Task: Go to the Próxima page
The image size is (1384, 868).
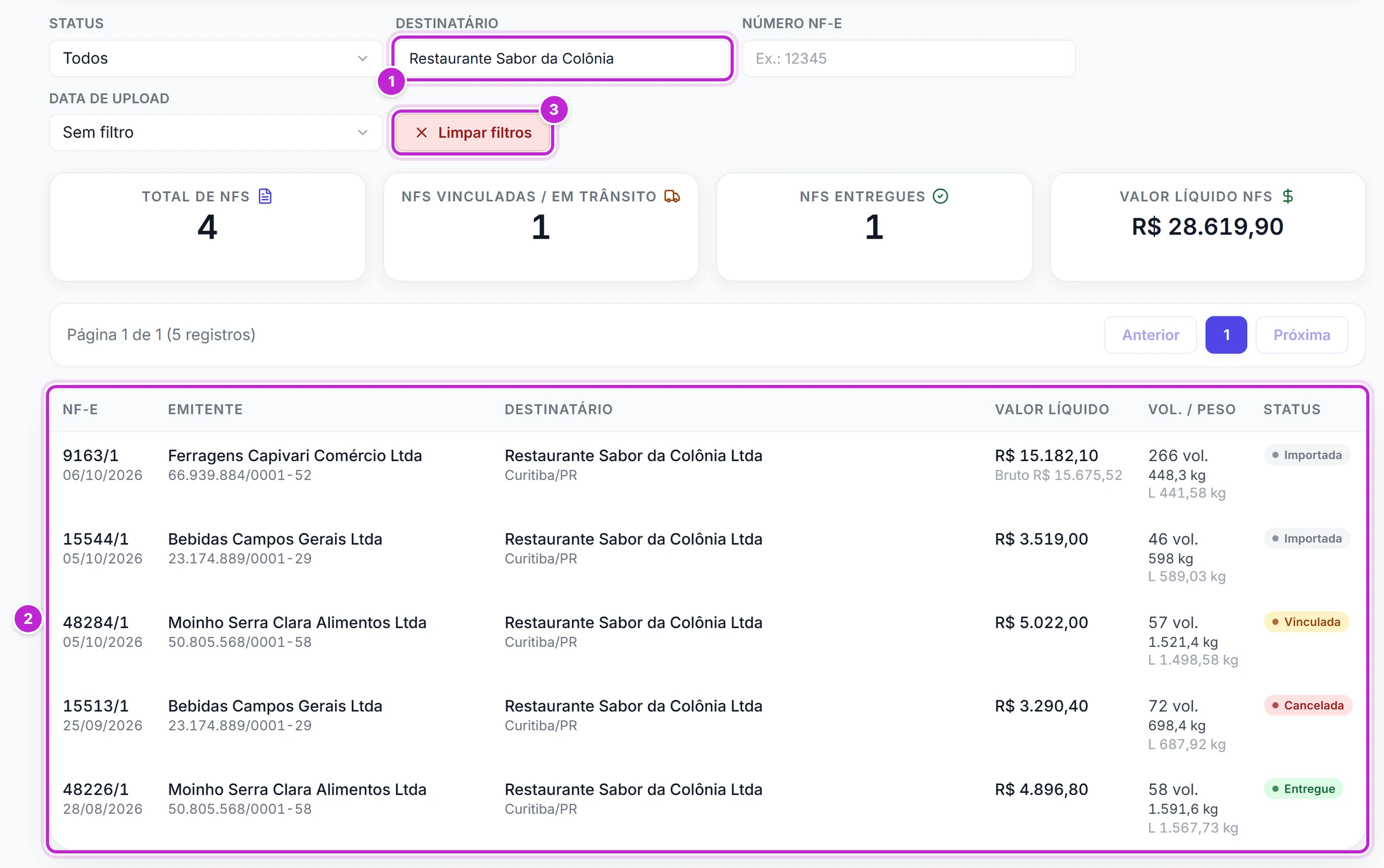Action: [x=1302, y=335]
